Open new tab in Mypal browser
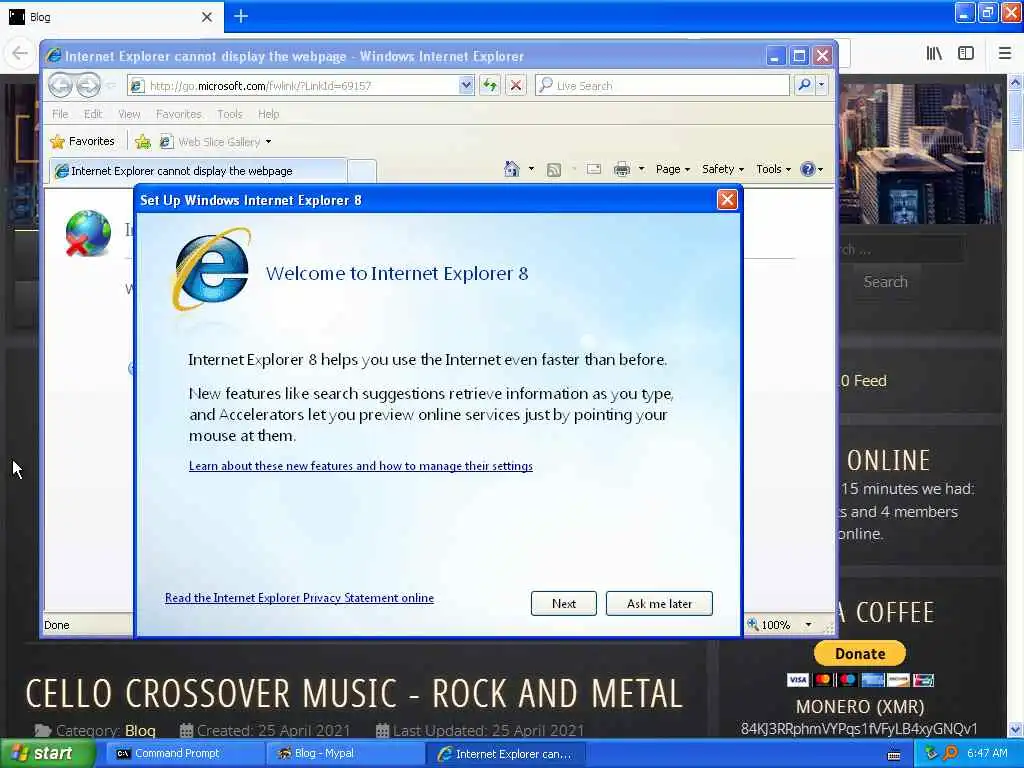This screenshot has height=768, width=1024. (241, 16)
